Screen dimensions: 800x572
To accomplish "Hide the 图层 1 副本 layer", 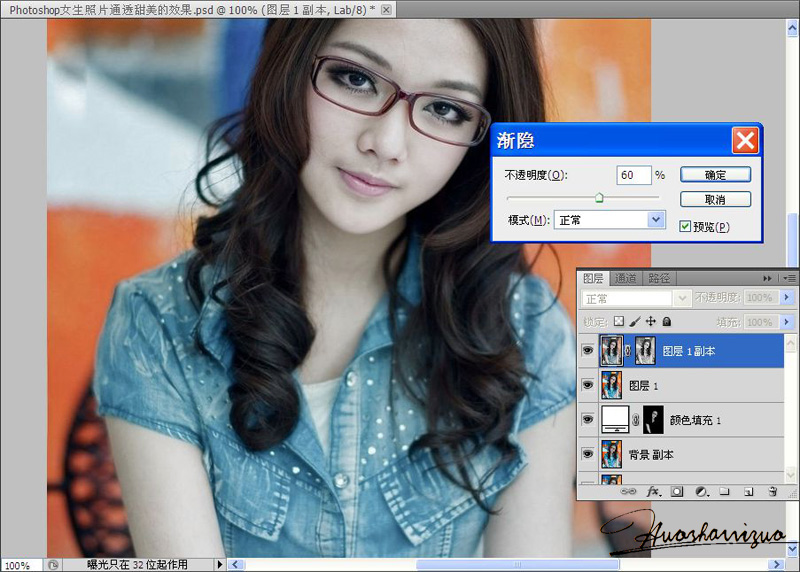I will (588, 351).
